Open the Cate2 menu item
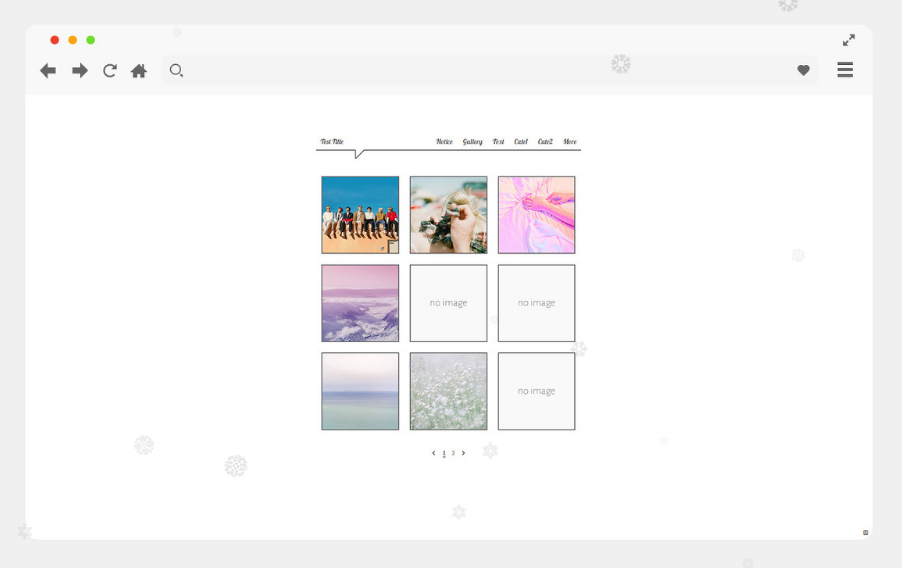Image resolution: width=902 pixels, height=568 pixels. [545, 142]
